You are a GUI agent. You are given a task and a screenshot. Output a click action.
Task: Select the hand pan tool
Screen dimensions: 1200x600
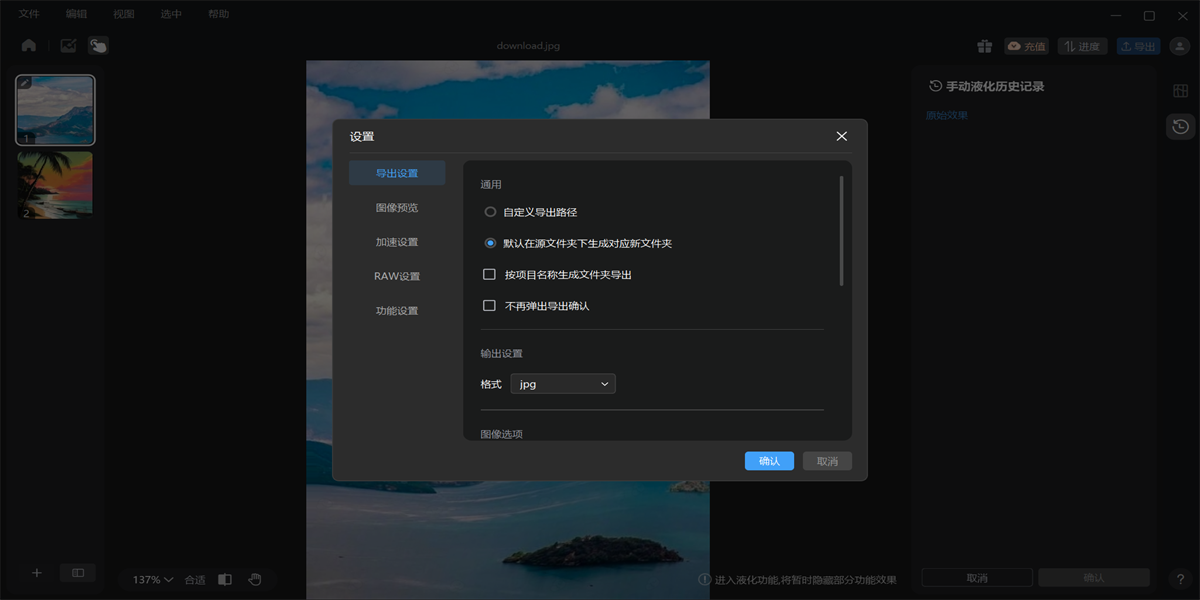[255, 579]
